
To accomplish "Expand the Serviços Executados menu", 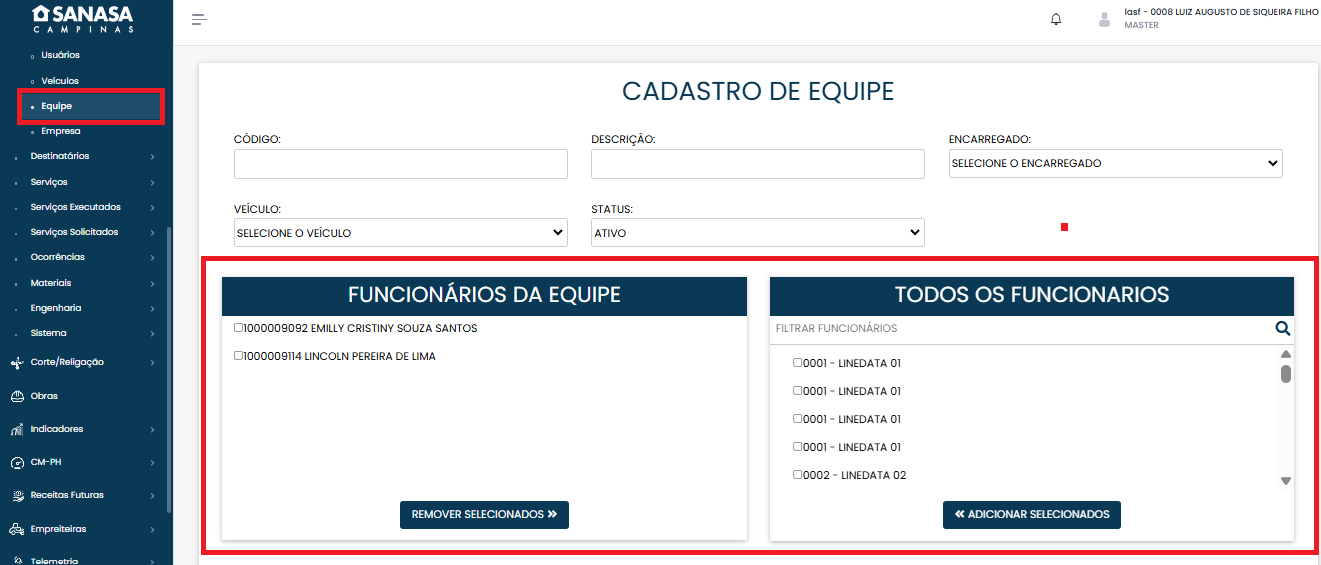I will [76, 207].
